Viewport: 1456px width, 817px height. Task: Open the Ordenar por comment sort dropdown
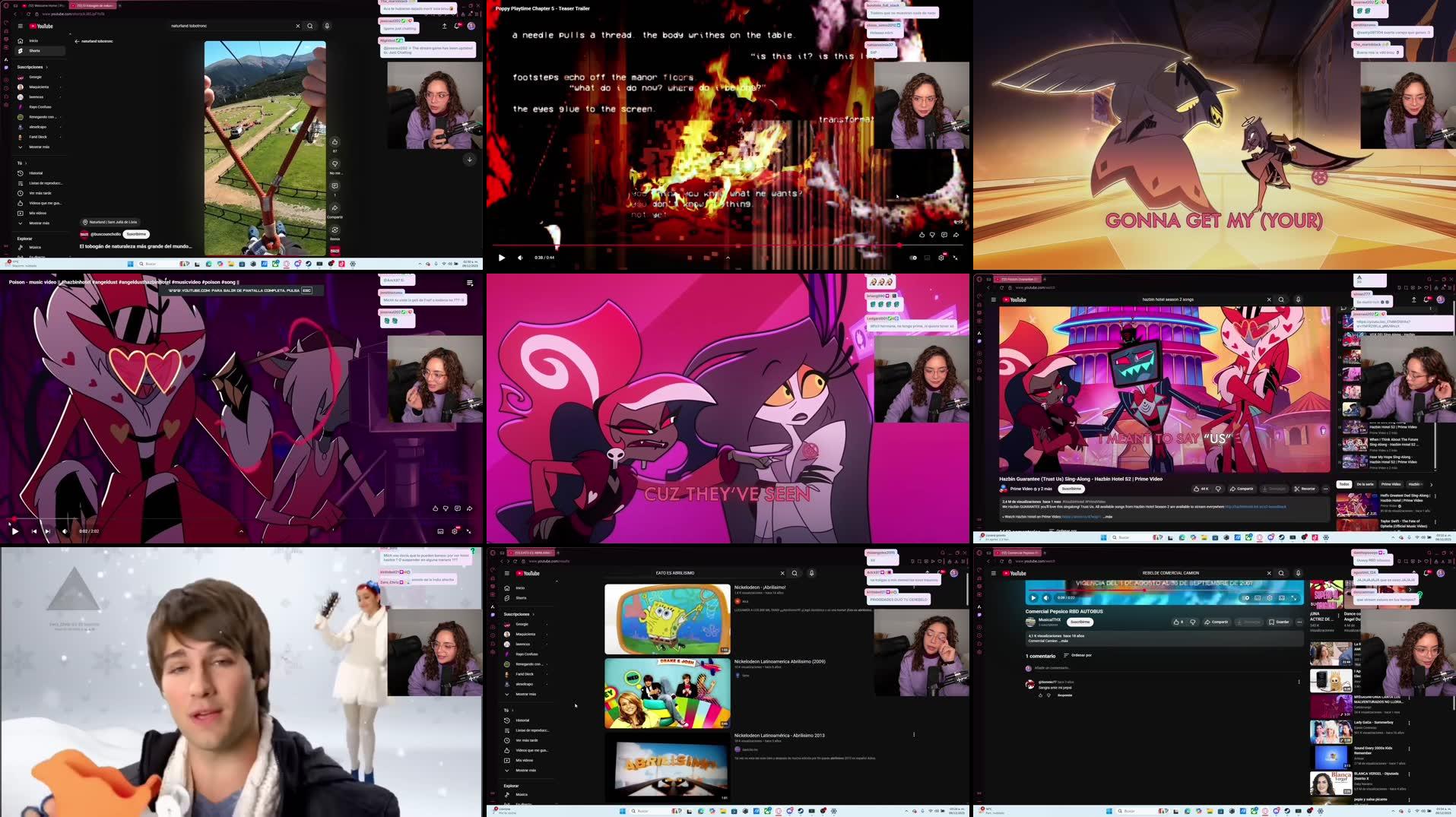1081,655
